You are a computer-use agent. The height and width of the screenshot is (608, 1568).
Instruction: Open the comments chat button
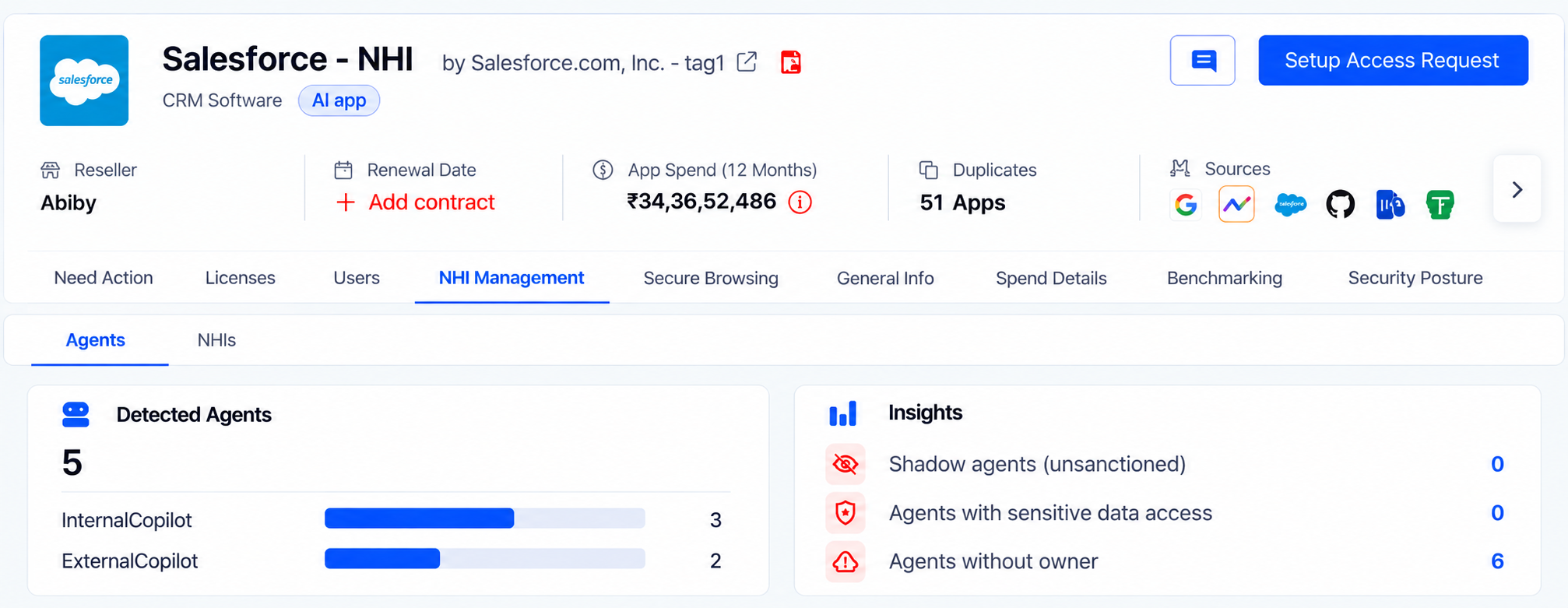pyautogui.click(x=1202, y=60)
